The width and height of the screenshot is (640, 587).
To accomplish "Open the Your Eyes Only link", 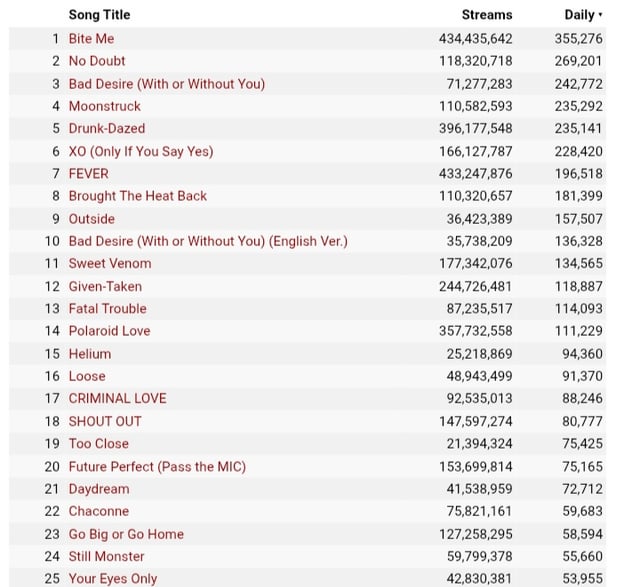I will coord(112,579).
